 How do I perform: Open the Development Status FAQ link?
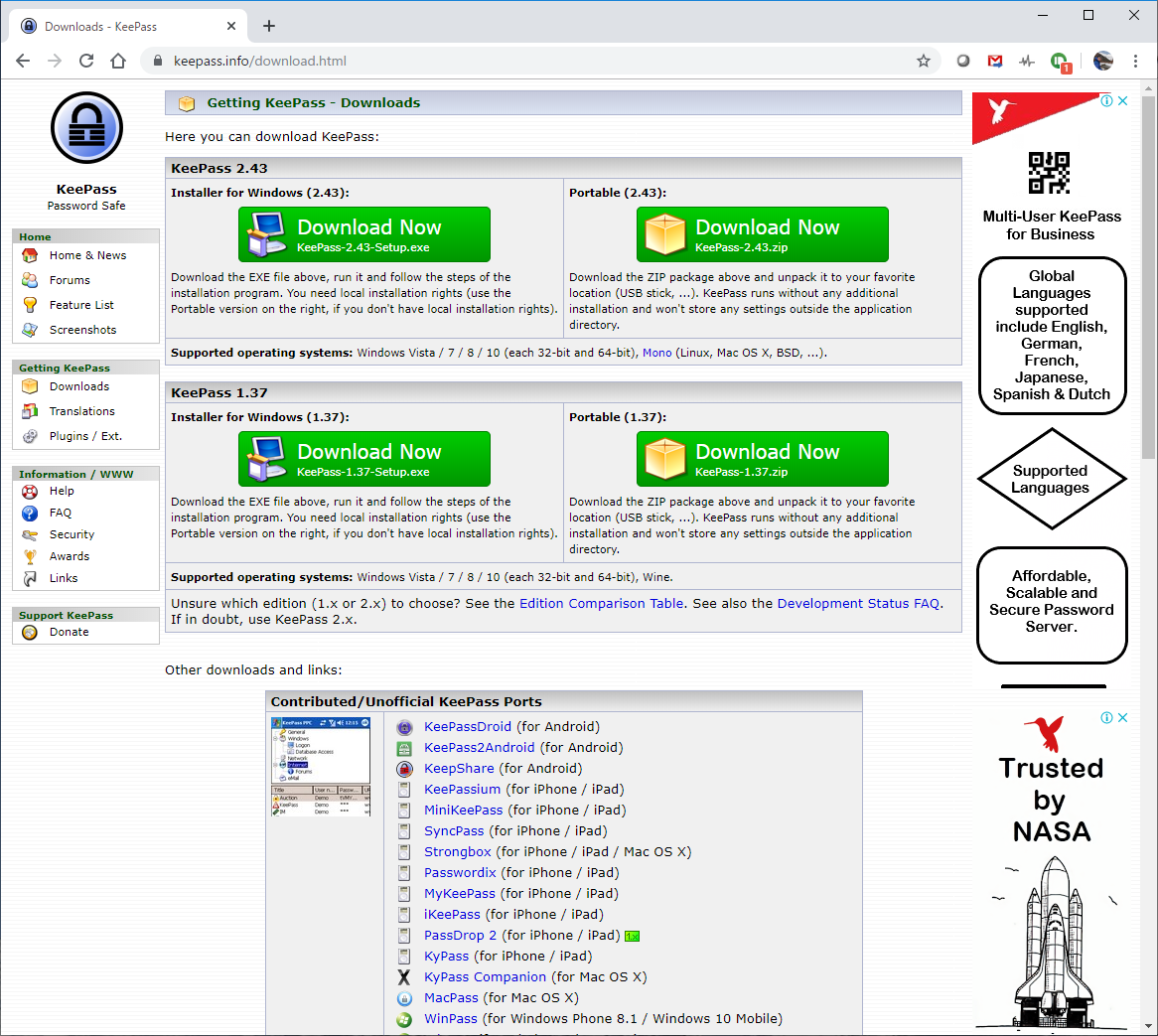(858, 603)
